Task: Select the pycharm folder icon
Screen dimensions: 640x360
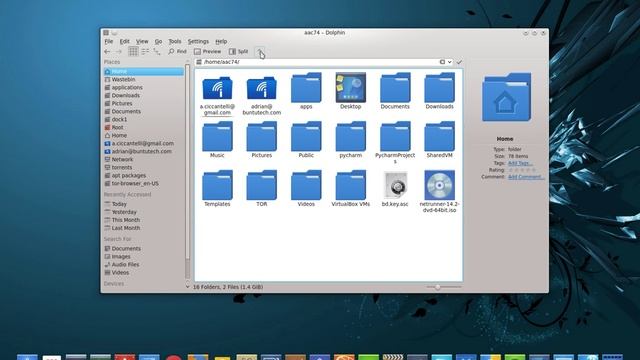Action: [x=351, y=136]
